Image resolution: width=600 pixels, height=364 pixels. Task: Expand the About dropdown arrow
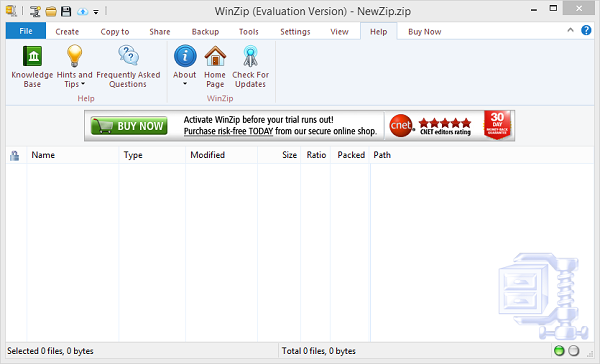(185, 84)
